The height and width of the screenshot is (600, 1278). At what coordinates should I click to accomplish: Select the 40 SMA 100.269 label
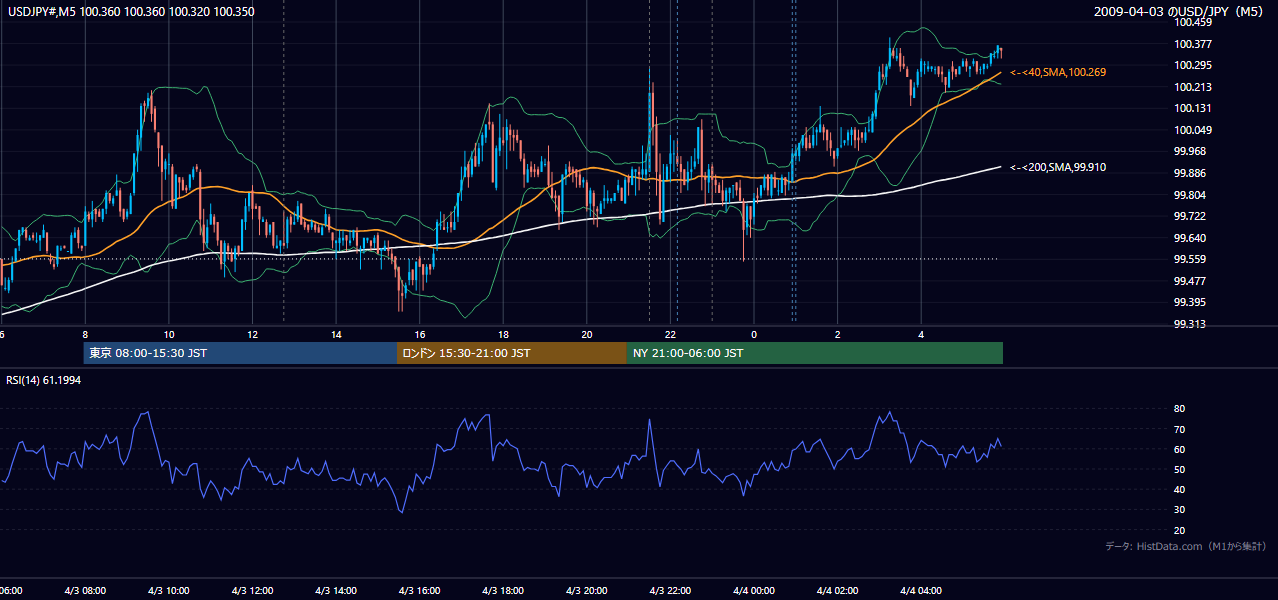tap(1058, 73)
